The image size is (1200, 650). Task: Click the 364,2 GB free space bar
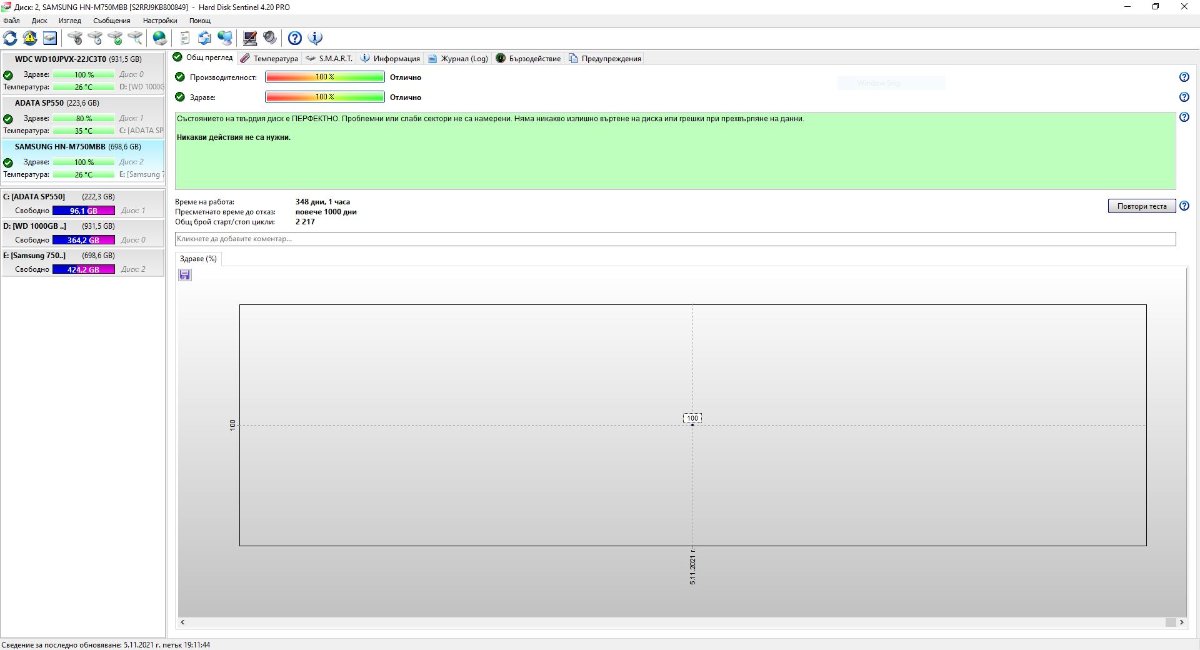pyautogui.click(x=83, y=240)
